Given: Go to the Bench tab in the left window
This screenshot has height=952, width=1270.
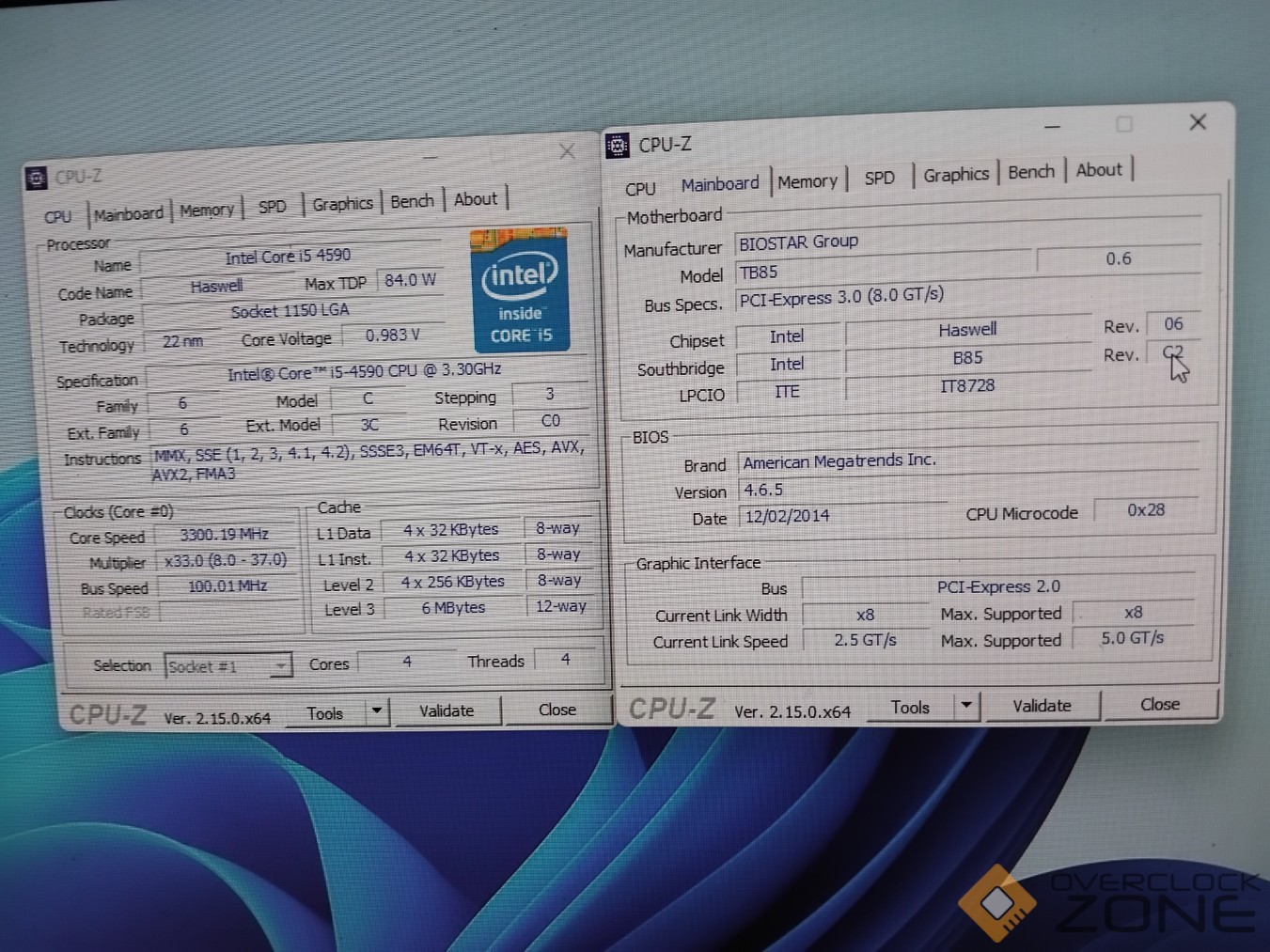Looking at the screenshot, I should click(412, 202).
